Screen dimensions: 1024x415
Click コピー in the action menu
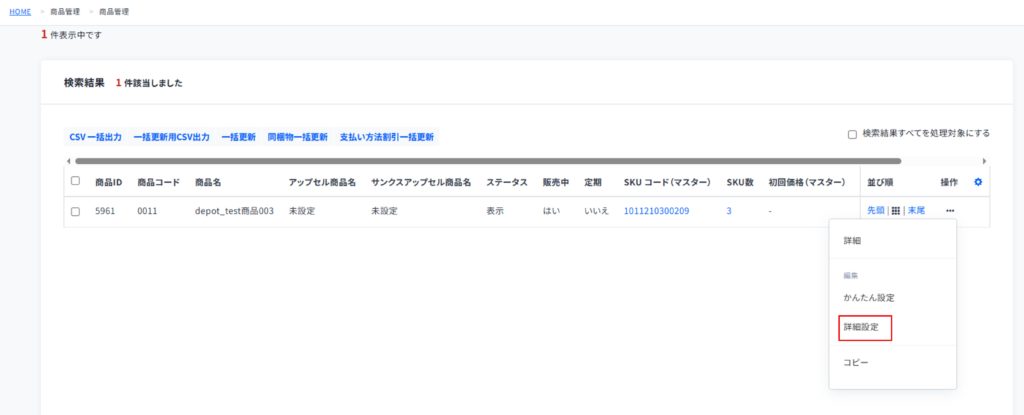point(855,362)
